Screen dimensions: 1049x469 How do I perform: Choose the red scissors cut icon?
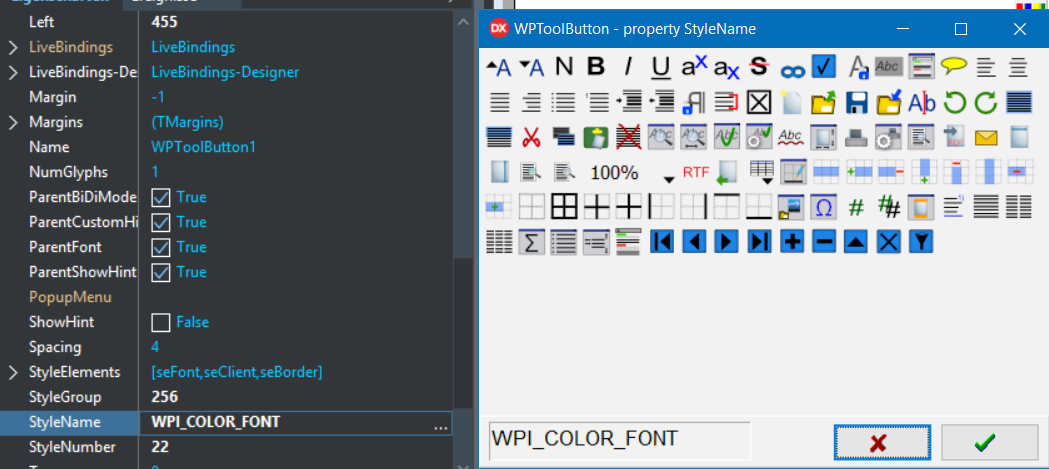[x=531, y=137]
